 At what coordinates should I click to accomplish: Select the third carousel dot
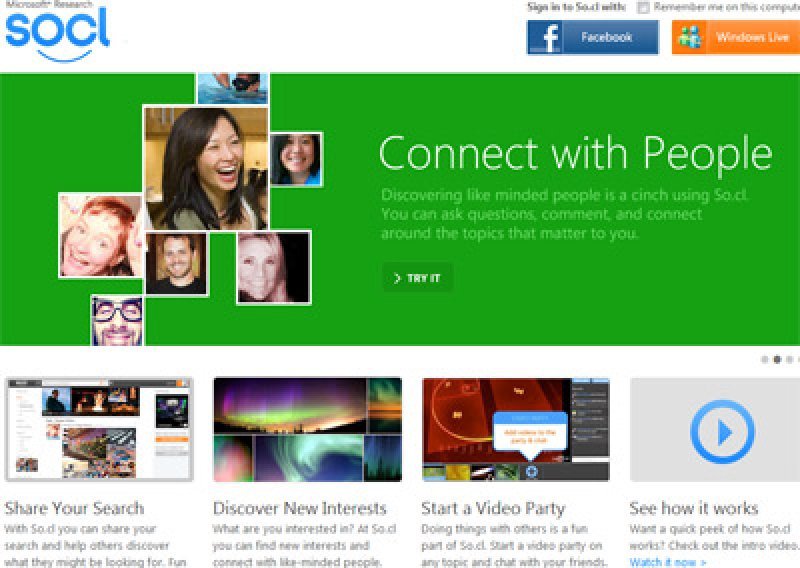789,360
